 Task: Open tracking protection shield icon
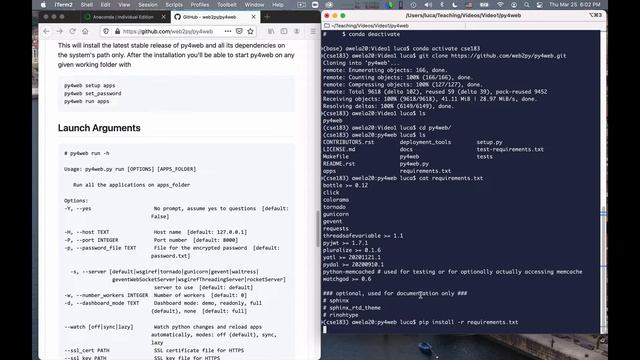point(106,31)
